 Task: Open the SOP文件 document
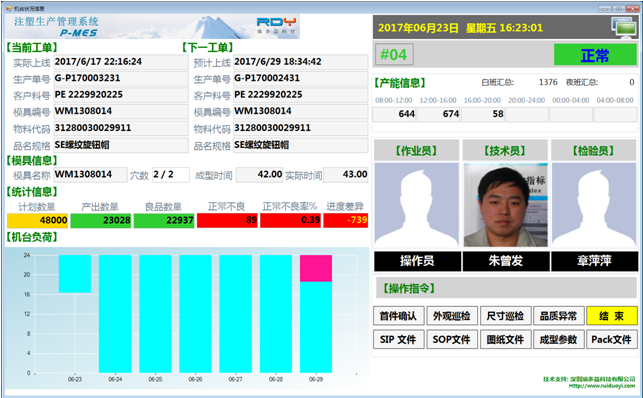click(x=452, y=339)
